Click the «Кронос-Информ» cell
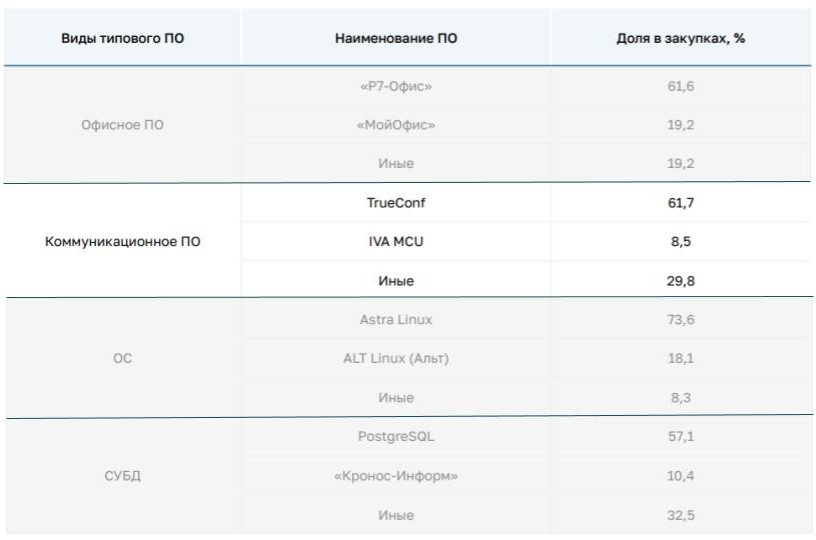This screenshot has width=816, height=540. [395, 476]
